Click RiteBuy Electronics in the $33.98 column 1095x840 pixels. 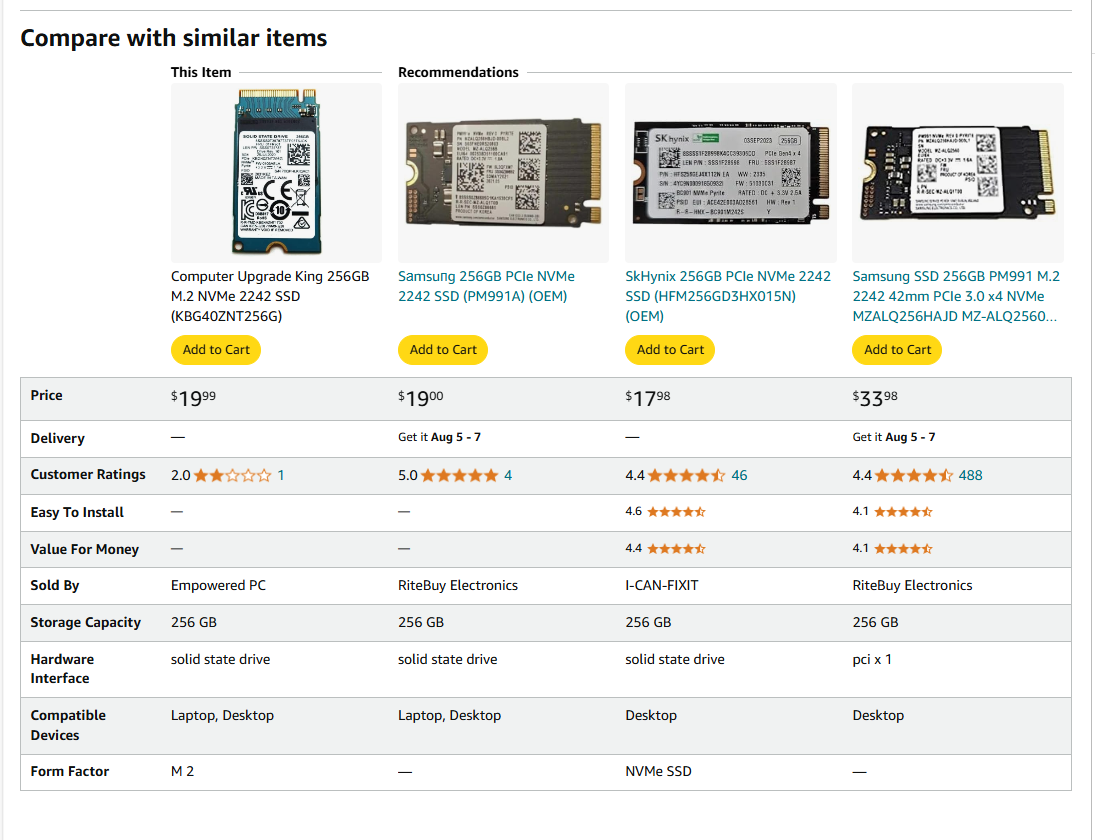coord(912,585)
